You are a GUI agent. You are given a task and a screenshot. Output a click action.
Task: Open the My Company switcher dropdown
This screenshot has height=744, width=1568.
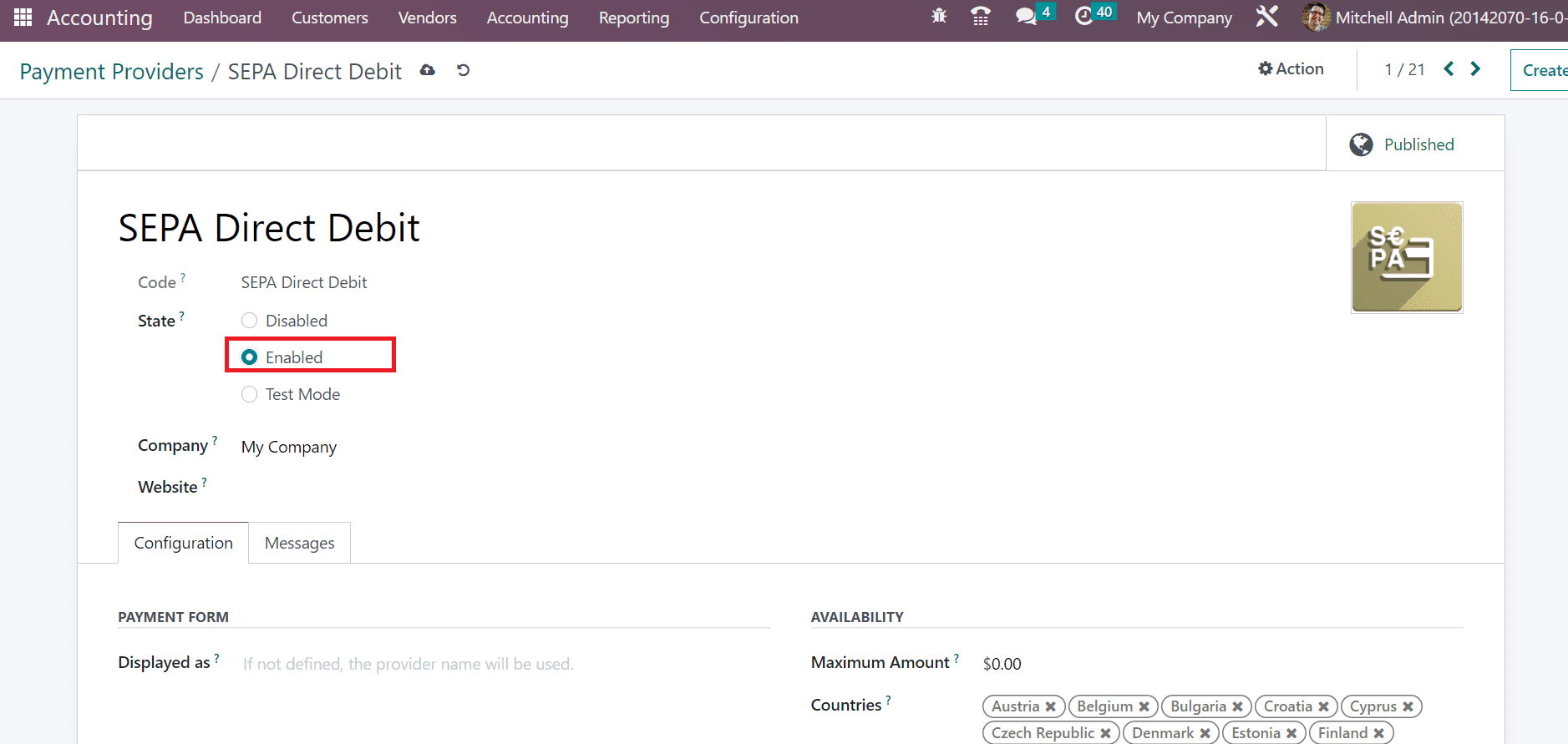[1184, 18]
